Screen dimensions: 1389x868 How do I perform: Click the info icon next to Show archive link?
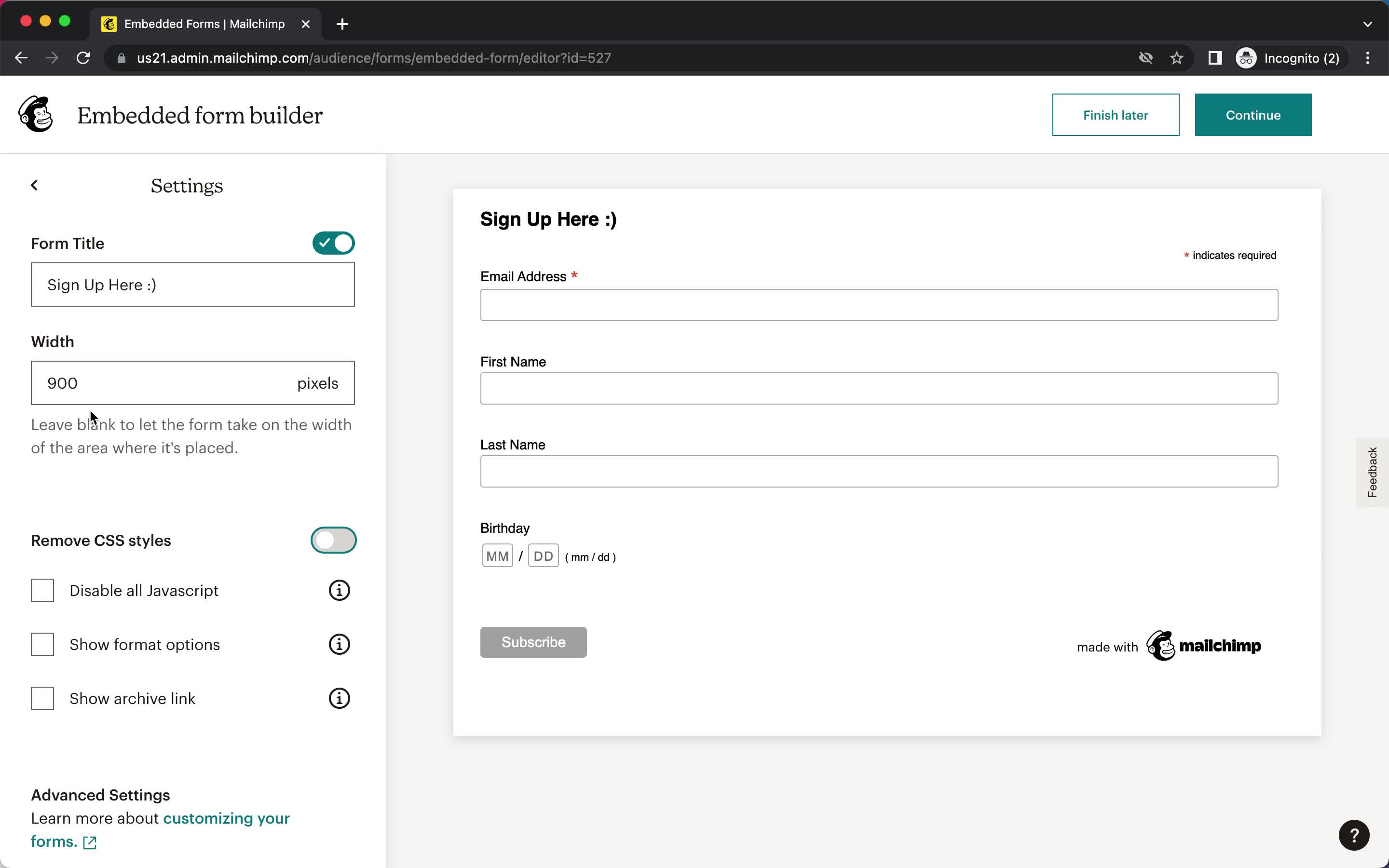point(339,698)
